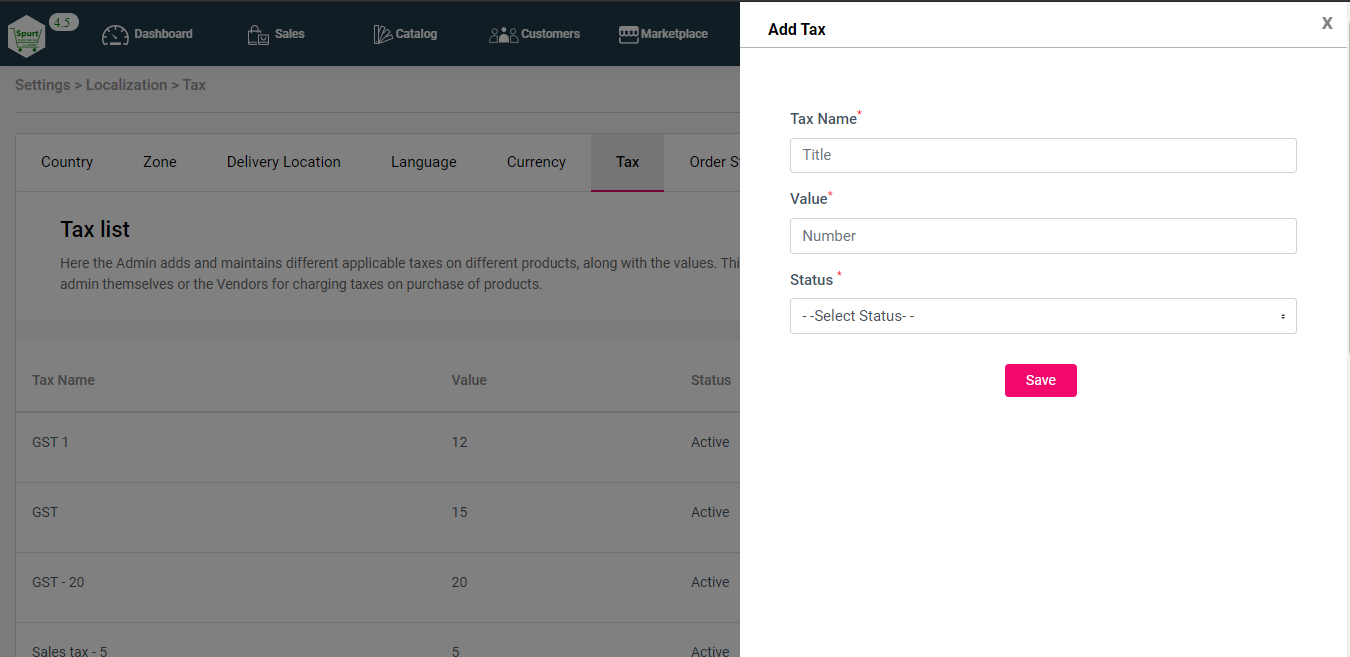The image size is (1350, 657).
Task: Click the value 20 in GST - 20 row
Action: [x=460, y=582]
